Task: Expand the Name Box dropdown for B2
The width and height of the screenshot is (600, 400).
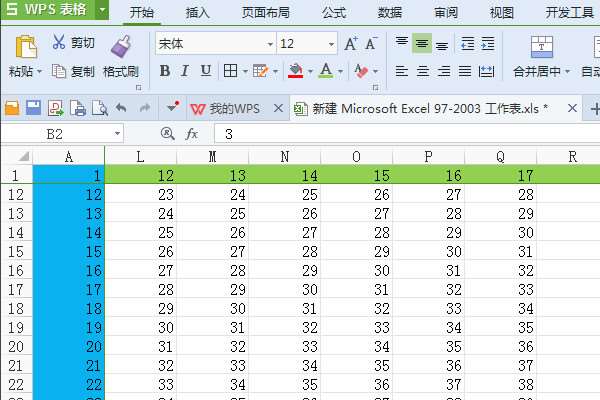Action: pos(117,133)
